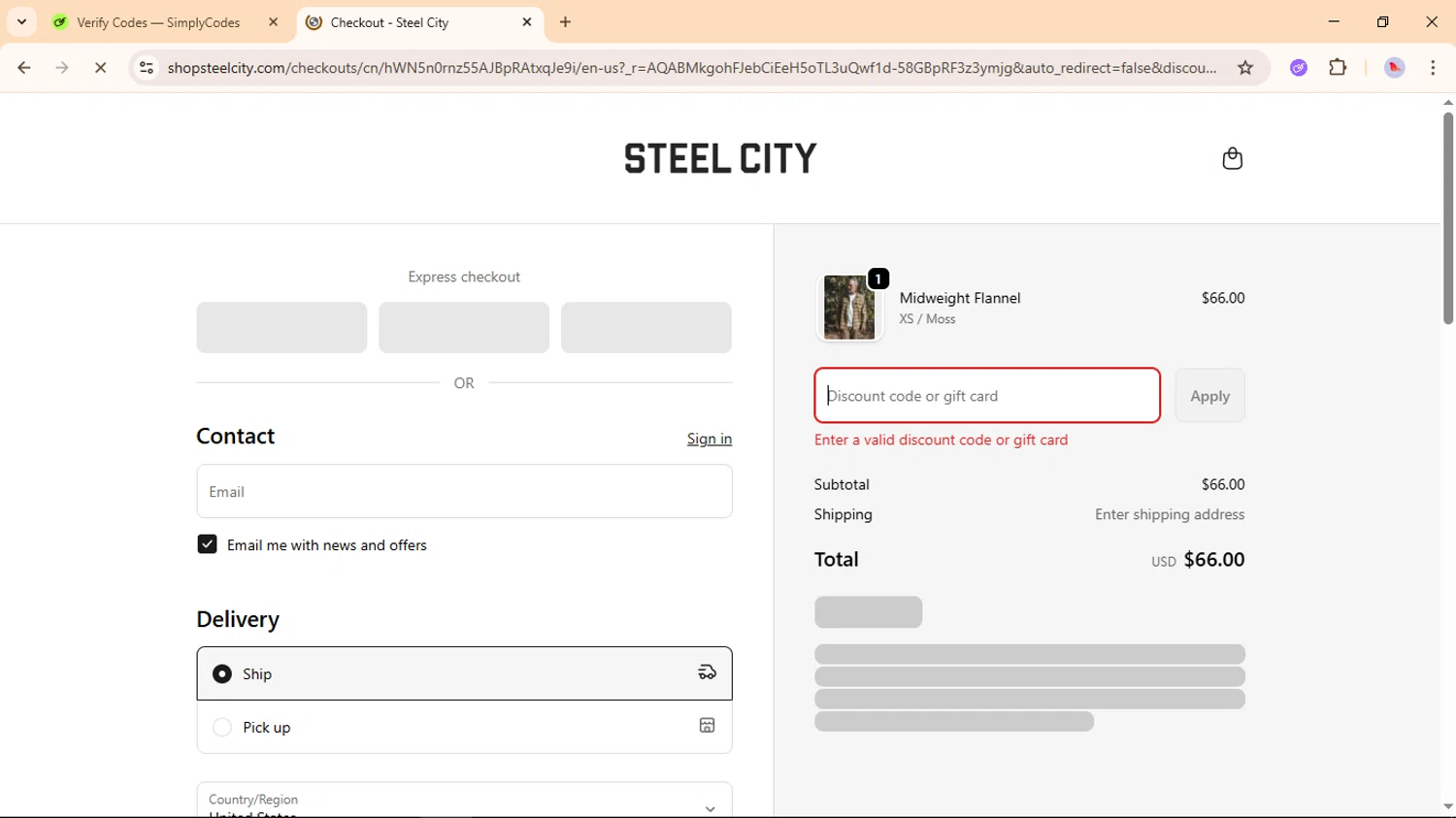Click the browser forward arrow
The width and height of the screenshot is (1456, 818).
[x=62, y=68]
